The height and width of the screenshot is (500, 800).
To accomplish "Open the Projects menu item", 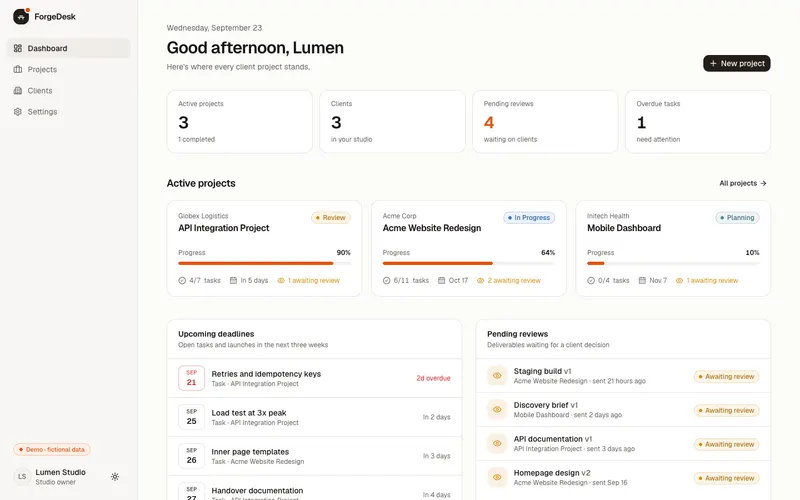I will (x=68, y=69).
